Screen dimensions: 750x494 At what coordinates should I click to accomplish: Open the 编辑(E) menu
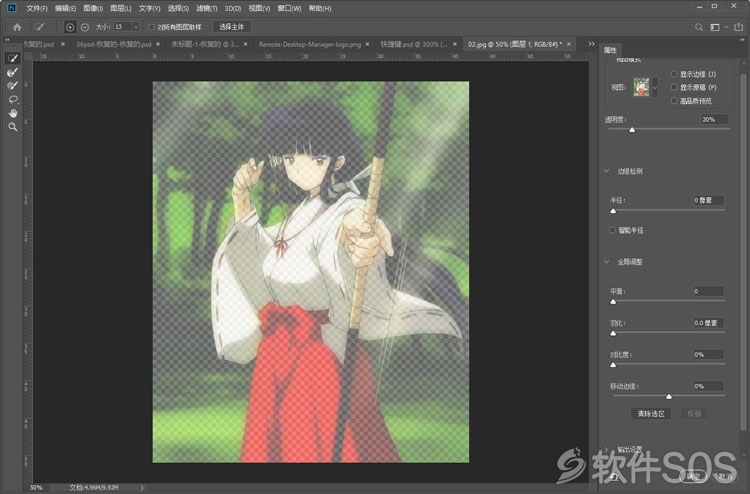coord(66,8)
